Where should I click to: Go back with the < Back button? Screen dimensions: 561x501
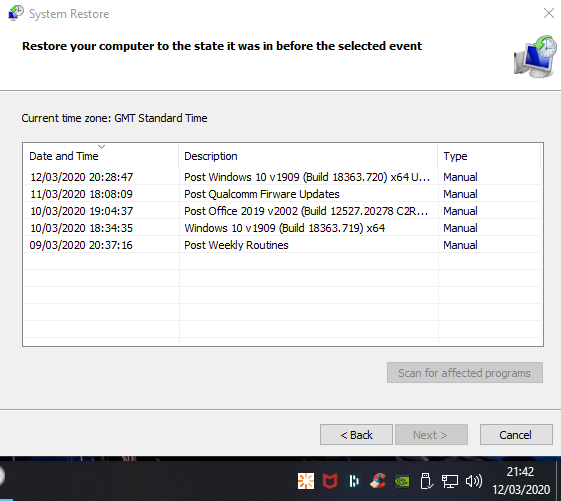coord(356,435)
